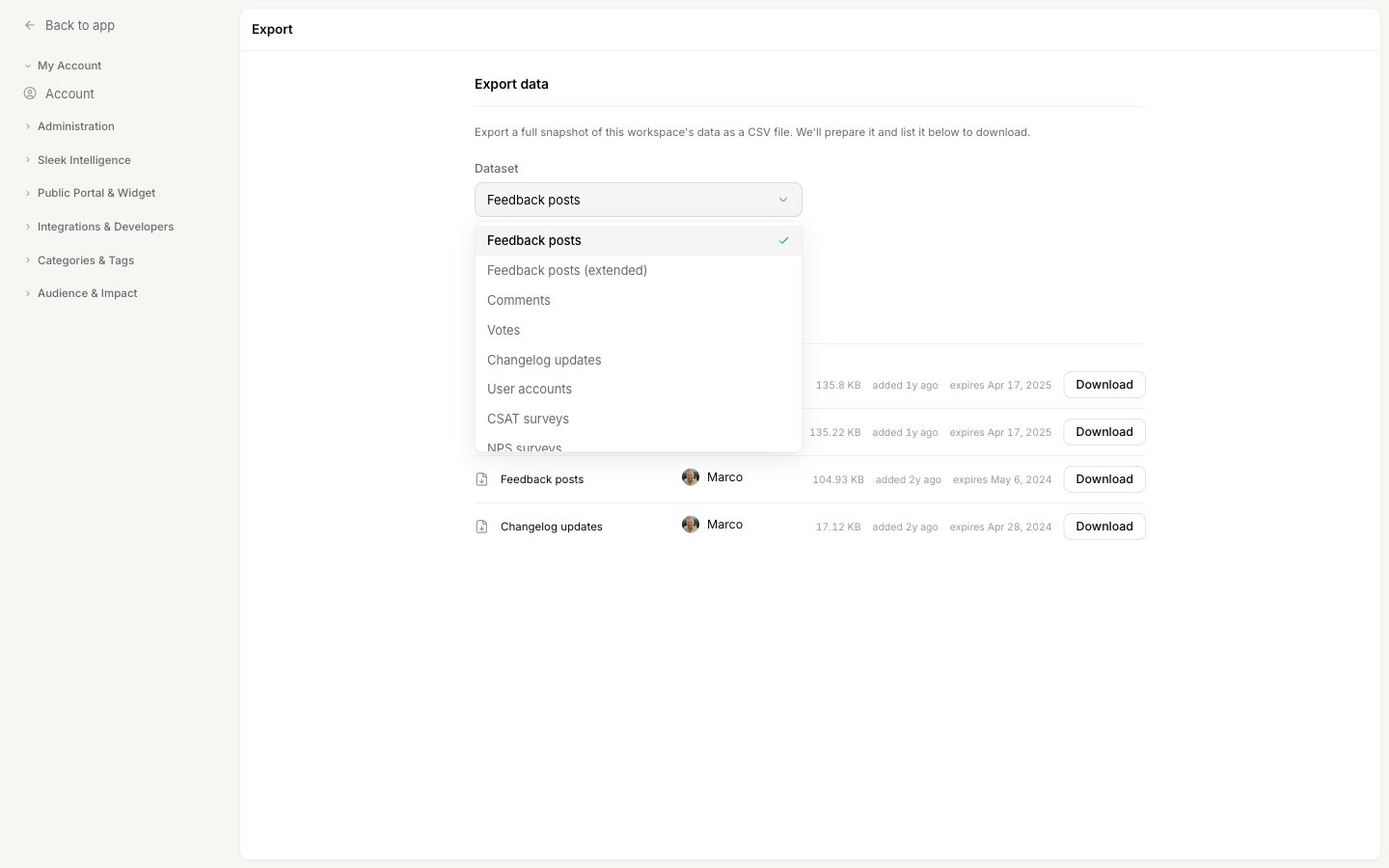Click the expires Apr 28, 2024 text
The height and width of the screenshot is (868, 1389).
[x=1000, y=527]
